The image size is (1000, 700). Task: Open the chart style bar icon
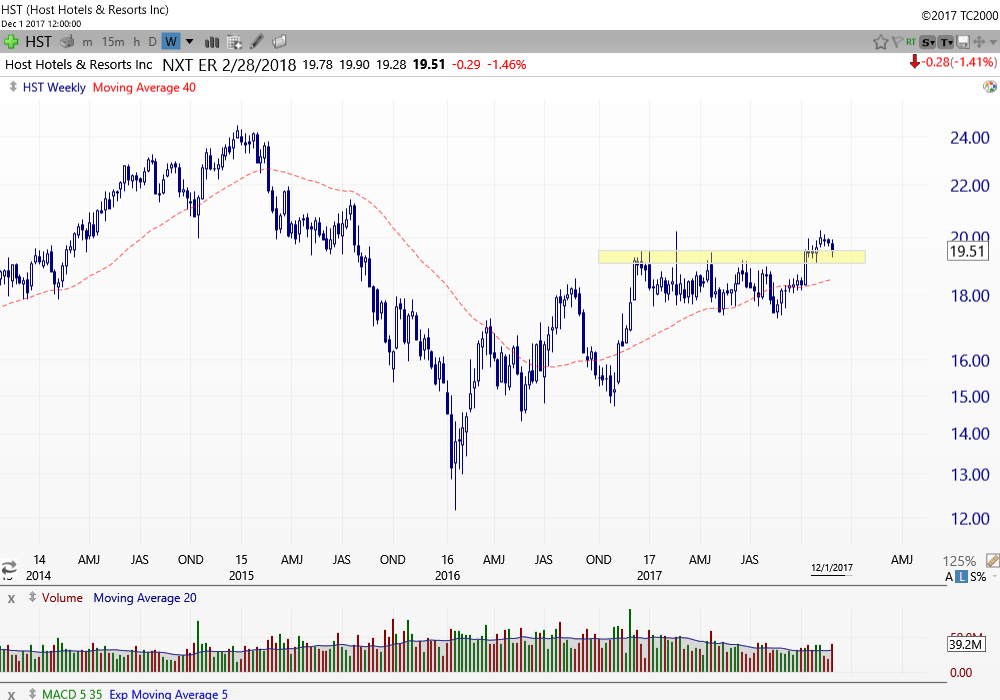click(x=212, y=41)
